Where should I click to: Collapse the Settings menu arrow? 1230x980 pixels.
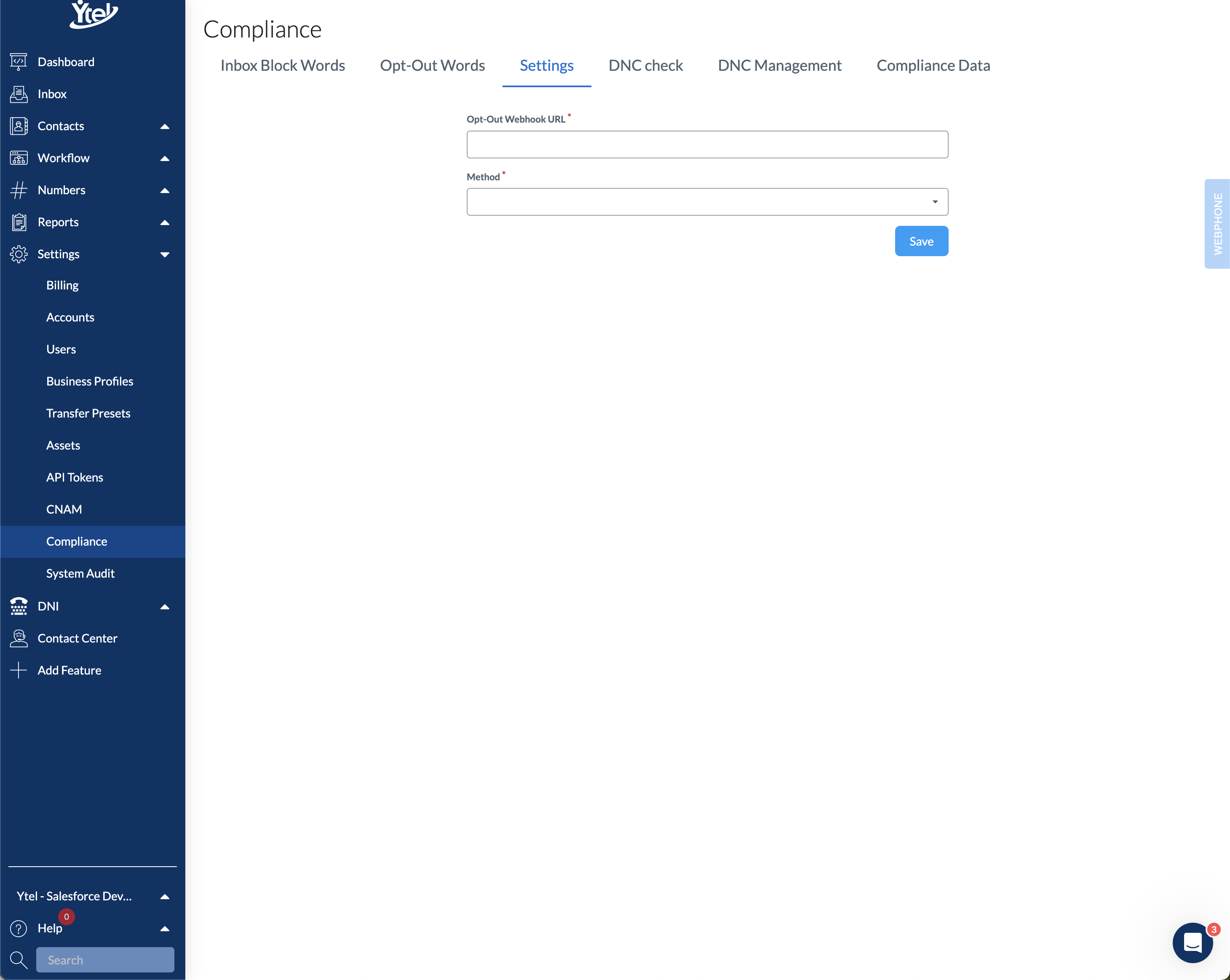[x=165, y=254]
